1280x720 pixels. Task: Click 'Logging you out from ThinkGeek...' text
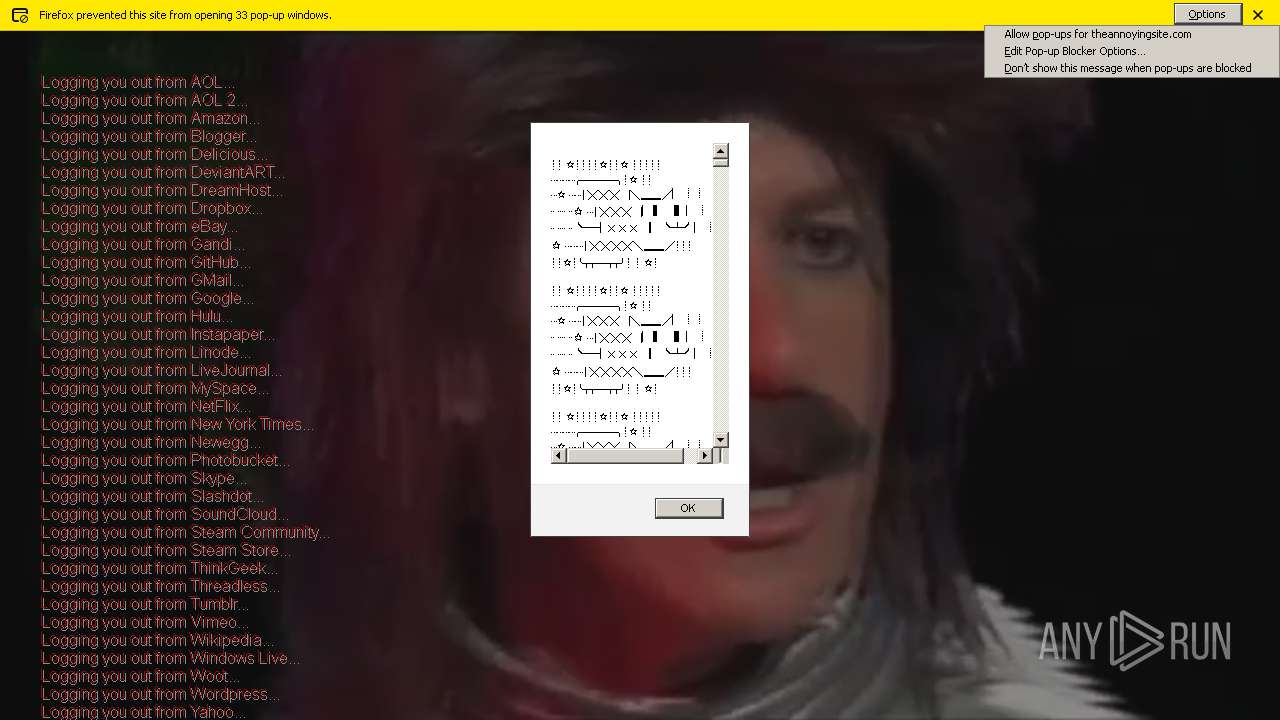[159, 568]
